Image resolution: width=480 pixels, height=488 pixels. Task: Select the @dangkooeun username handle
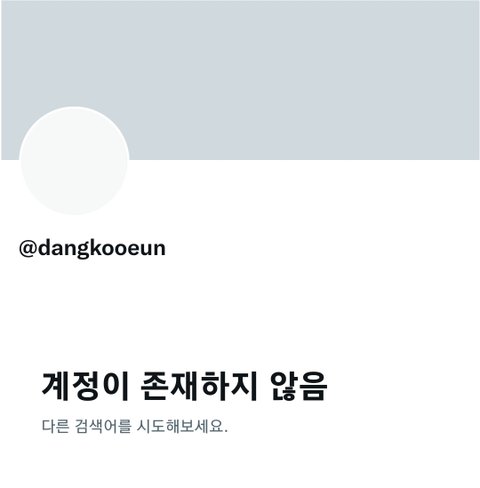92,248
